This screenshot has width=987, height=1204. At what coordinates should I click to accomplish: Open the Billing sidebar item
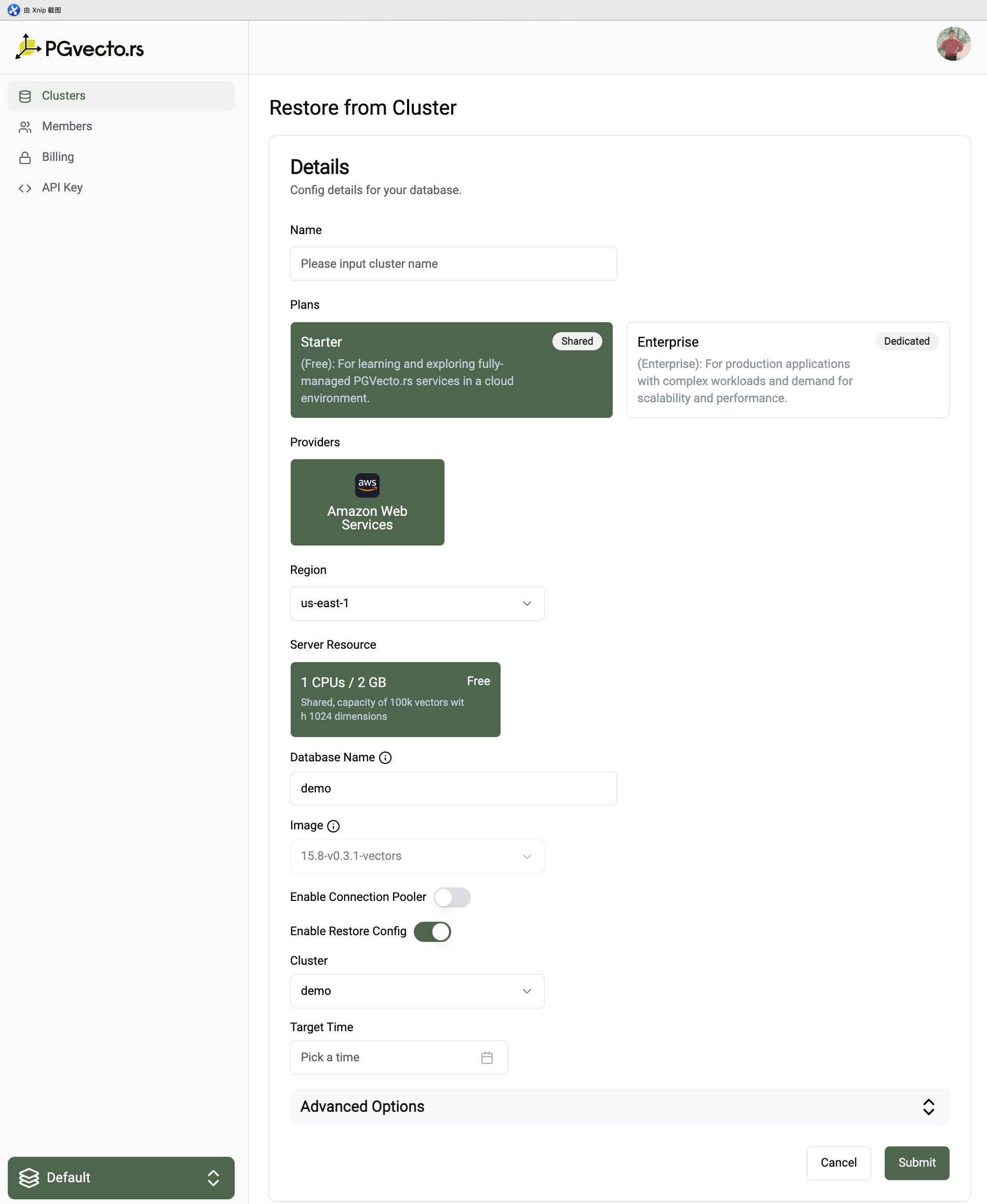point(58,157)
